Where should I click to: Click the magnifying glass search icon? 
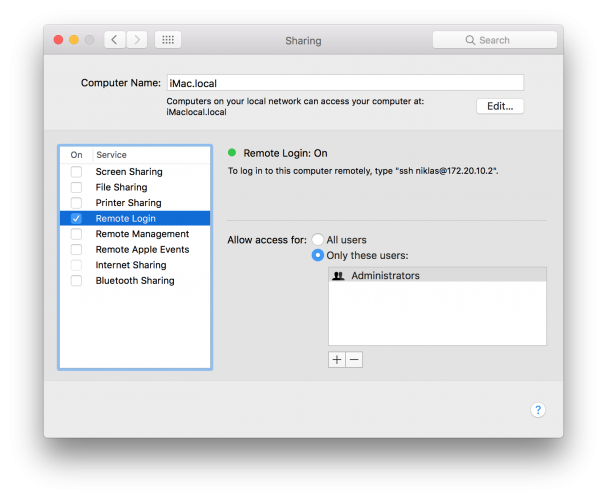tap(471, 40)
